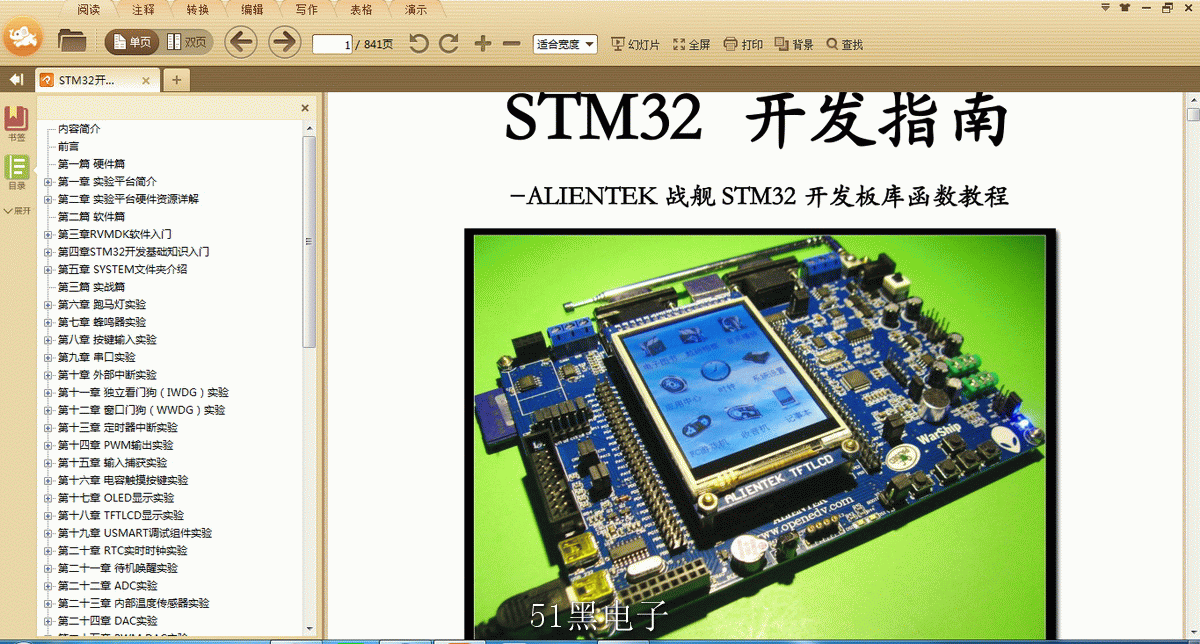Go to previous page with left arrow

[241, 42]
